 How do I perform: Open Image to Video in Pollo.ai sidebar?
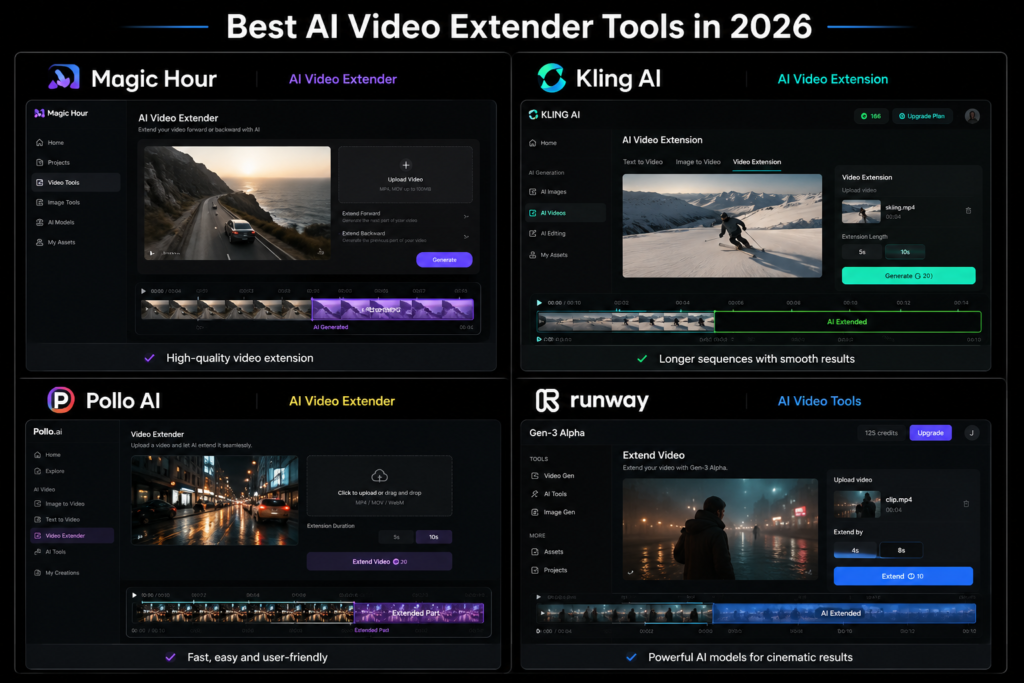59,504
